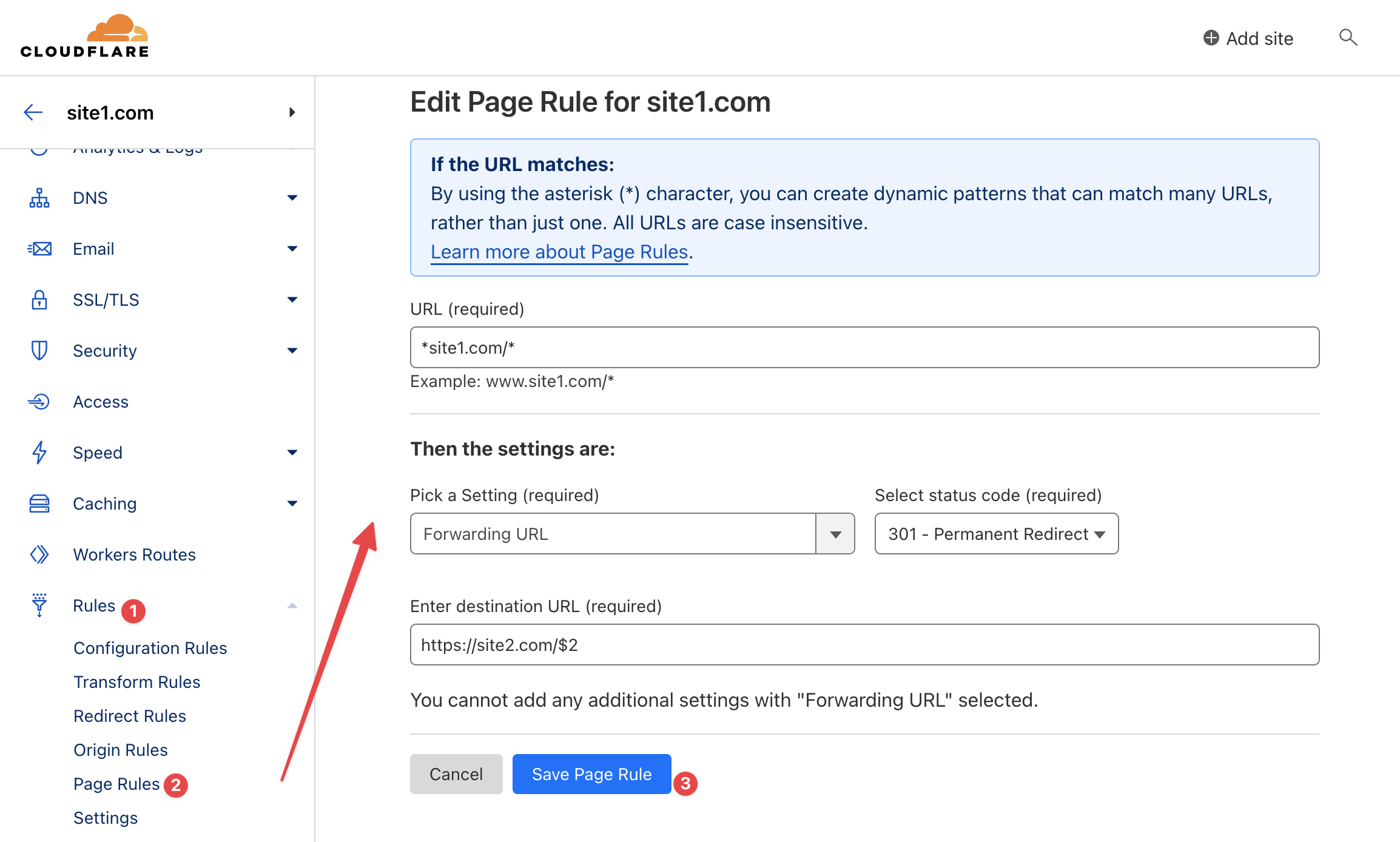The width and height of the screenshot is (1400, 842).
Task: Expand the Speed section chevron
Action: 292,453
